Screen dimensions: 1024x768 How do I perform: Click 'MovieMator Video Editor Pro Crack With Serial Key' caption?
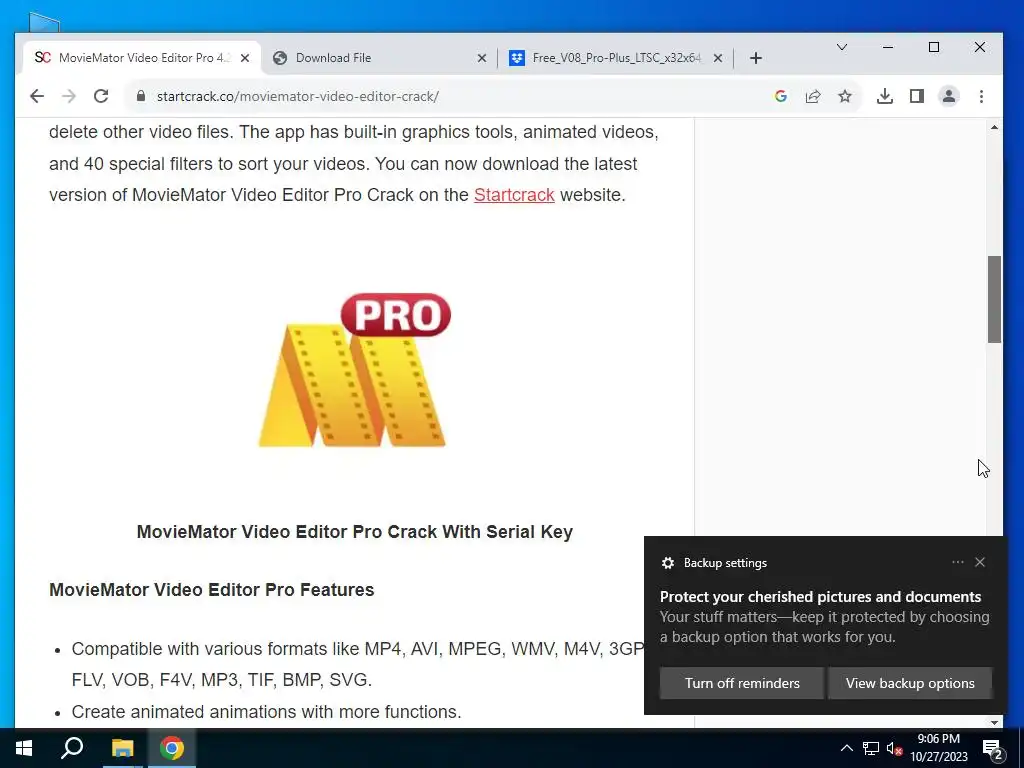(355, 532)
